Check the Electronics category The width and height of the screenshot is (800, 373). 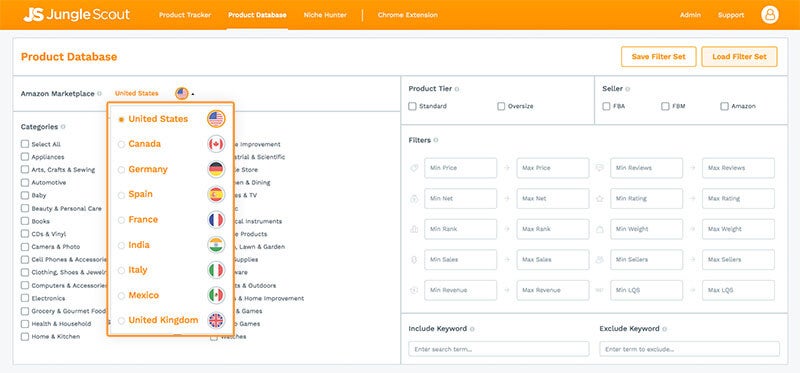(x=24, y=298)
